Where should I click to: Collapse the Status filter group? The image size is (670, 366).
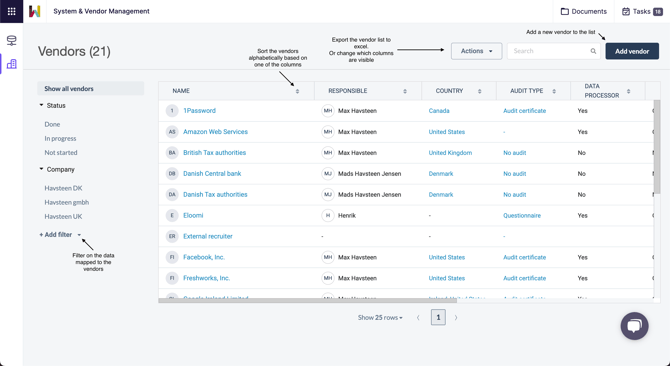point(53,105)
